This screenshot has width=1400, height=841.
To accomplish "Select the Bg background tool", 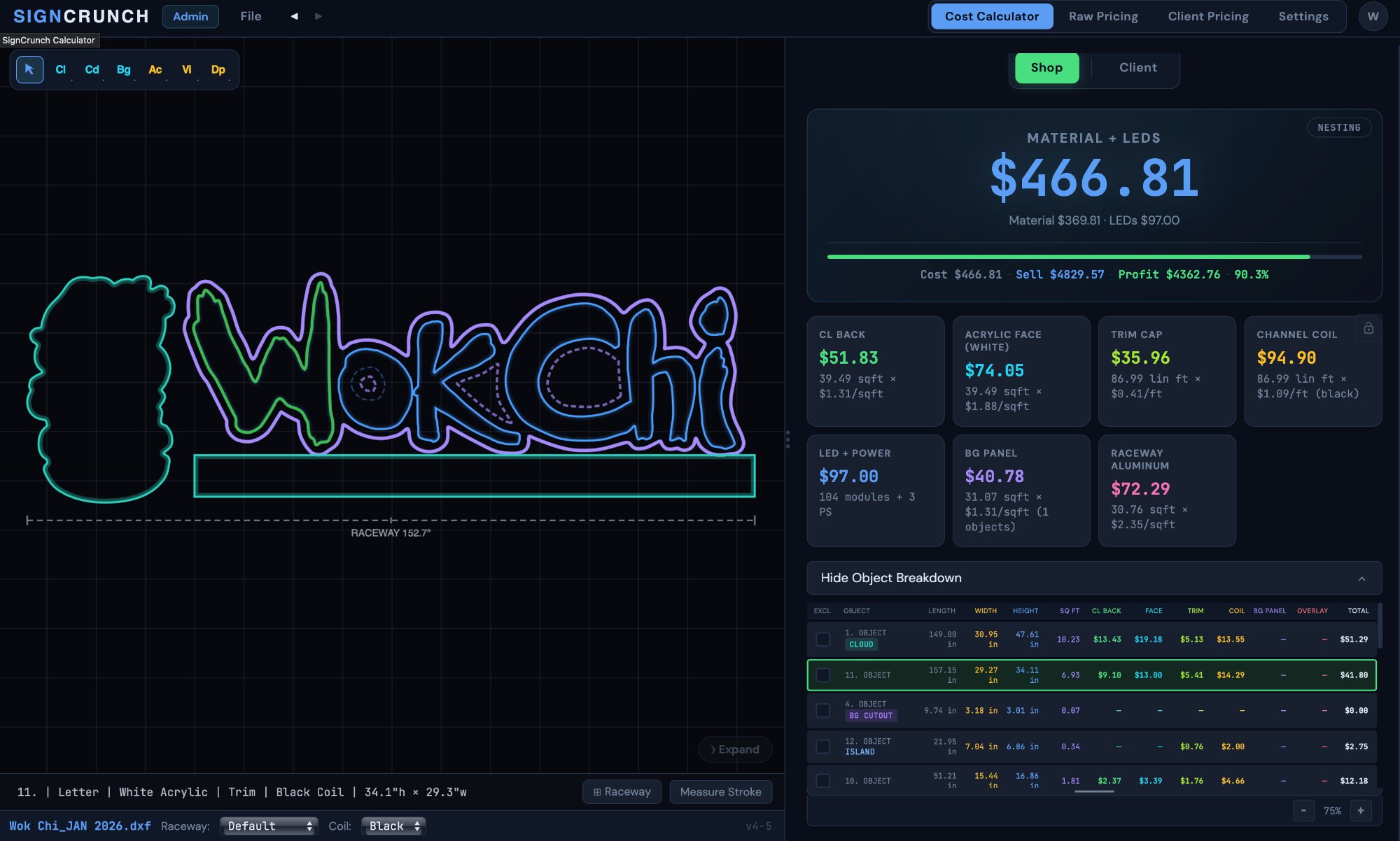I will tap(123, 69).
